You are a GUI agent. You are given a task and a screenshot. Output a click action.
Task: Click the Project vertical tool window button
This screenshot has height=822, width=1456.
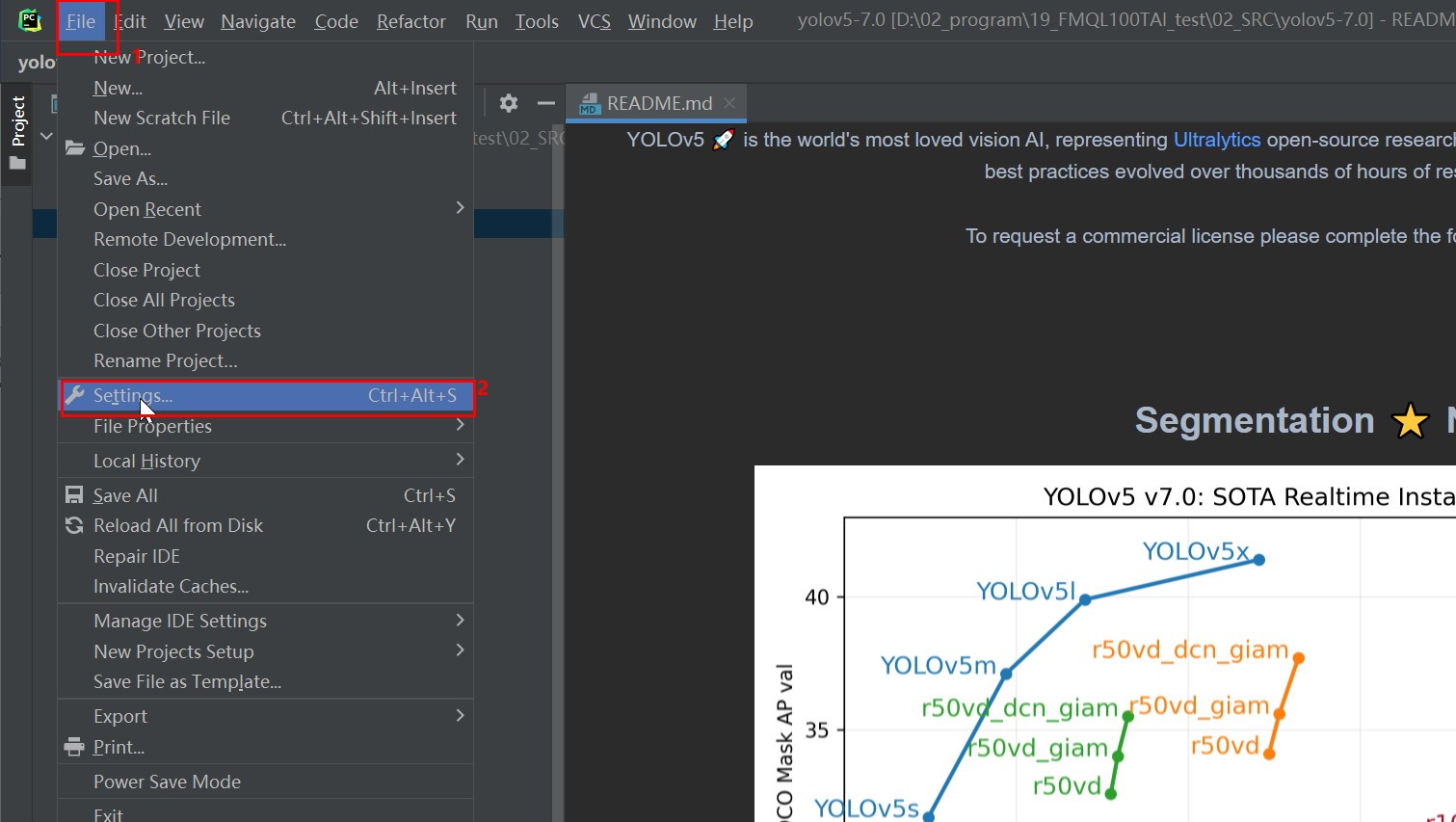tap(17, 134)
